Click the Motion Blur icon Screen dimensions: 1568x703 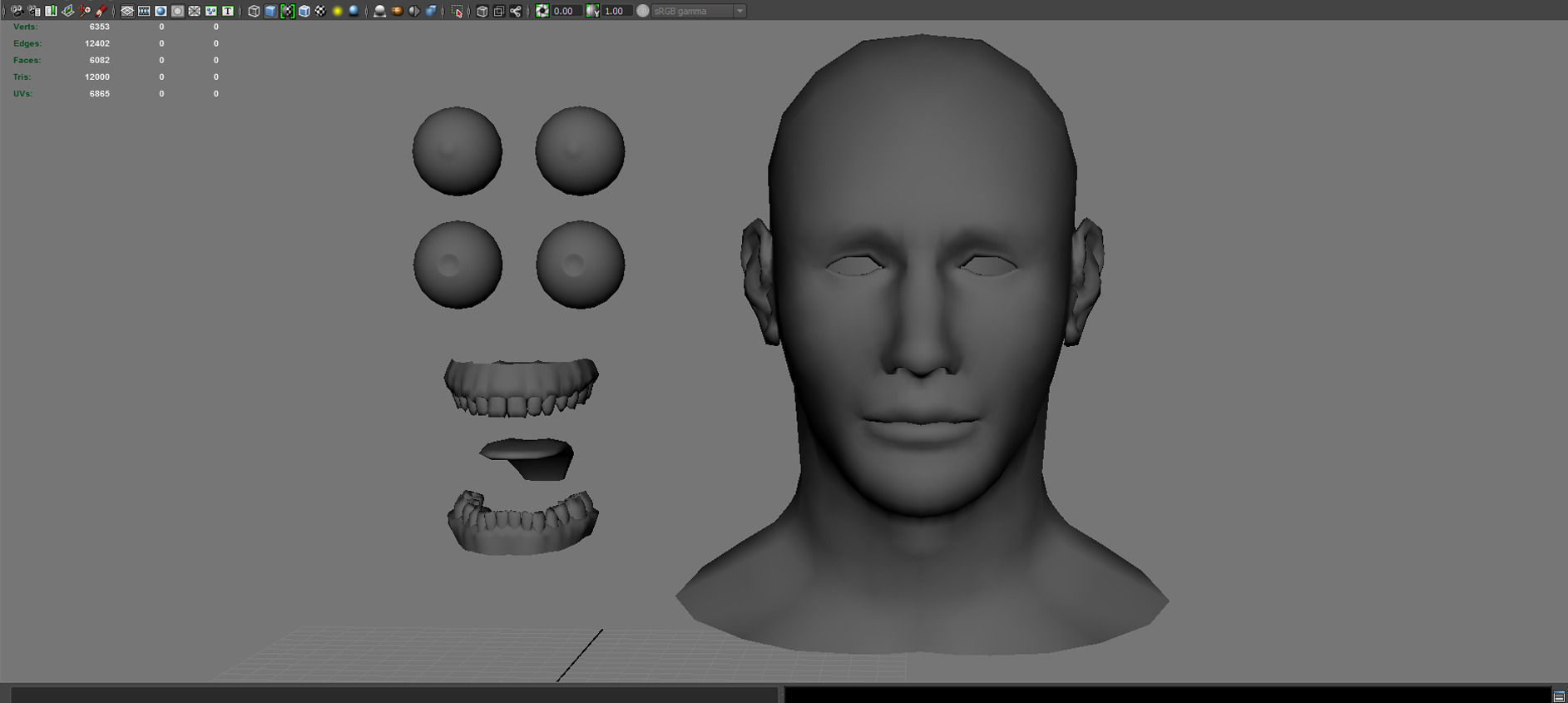point(397,11)
